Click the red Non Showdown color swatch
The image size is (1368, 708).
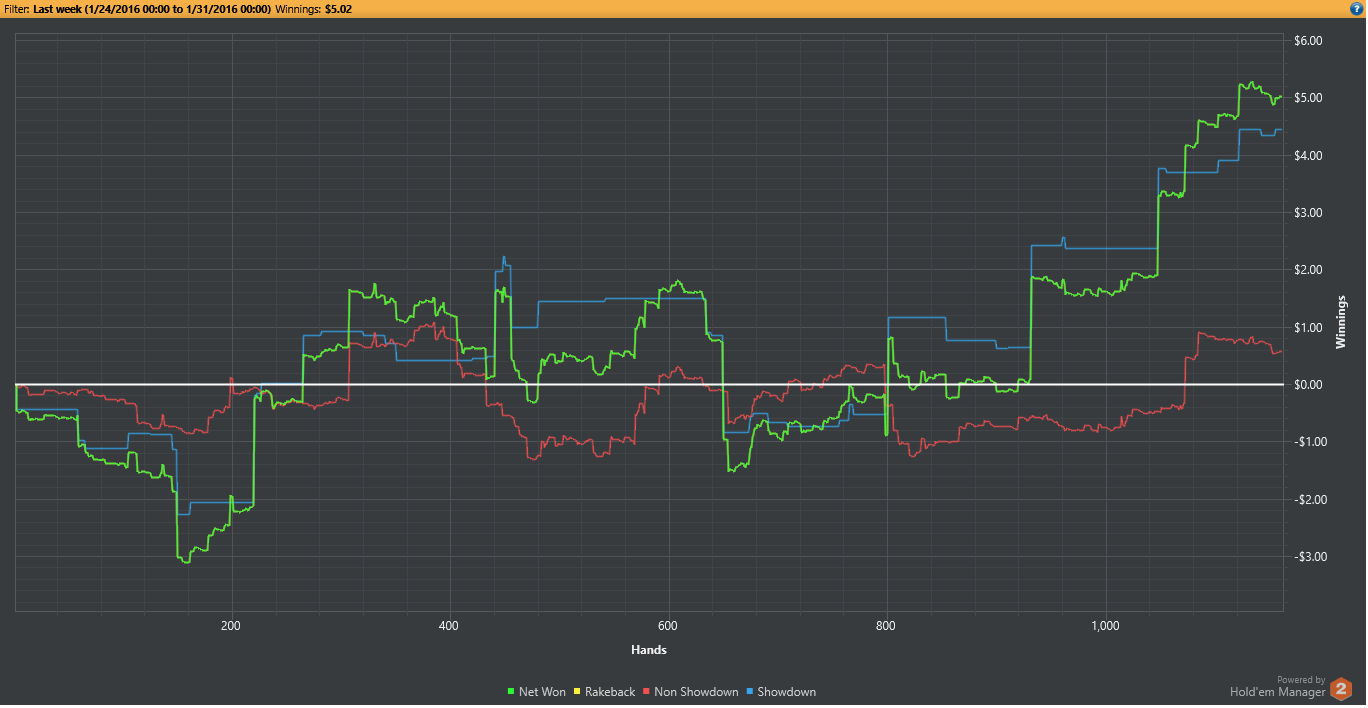coord(646,692)
